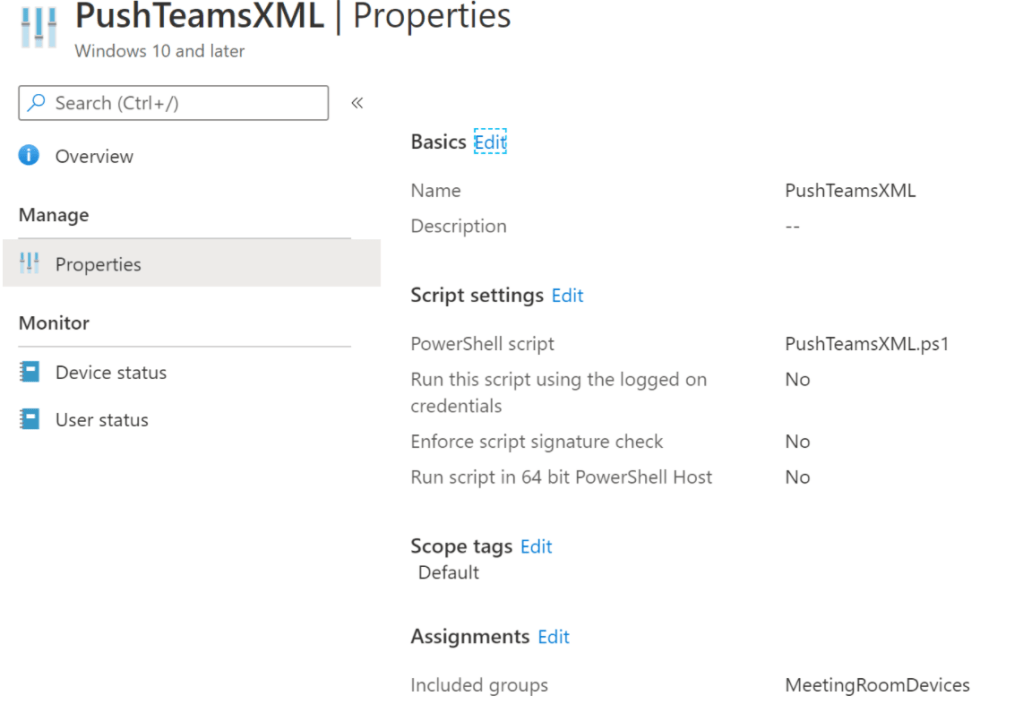Viewport: 1023px width, 713px height.
Task: Edit the Script settings section
Action: coord(567,295)
